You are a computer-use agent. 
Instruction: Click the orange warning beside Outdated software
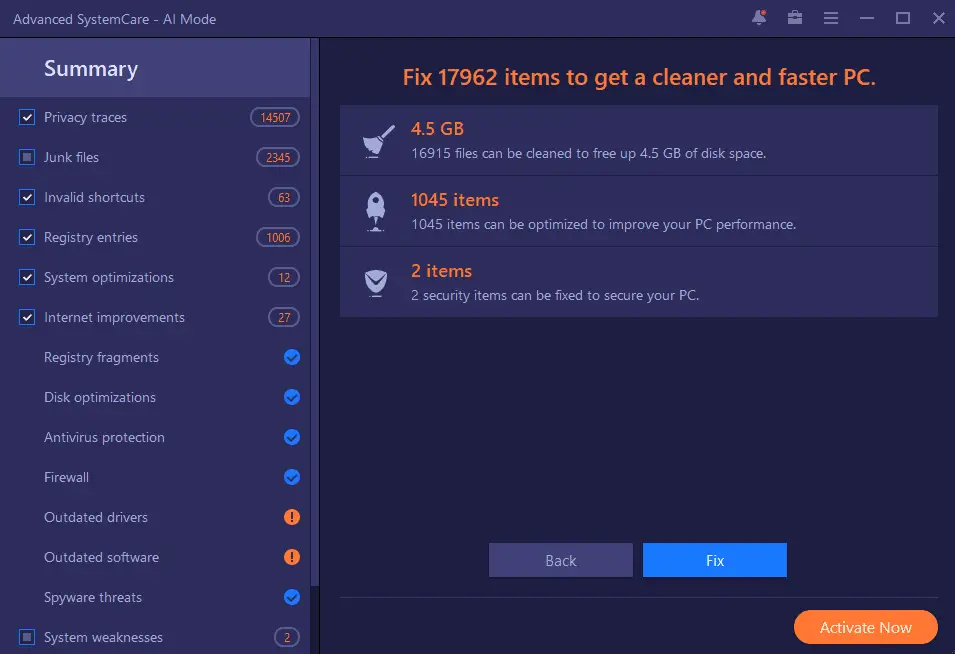[292, 557]
